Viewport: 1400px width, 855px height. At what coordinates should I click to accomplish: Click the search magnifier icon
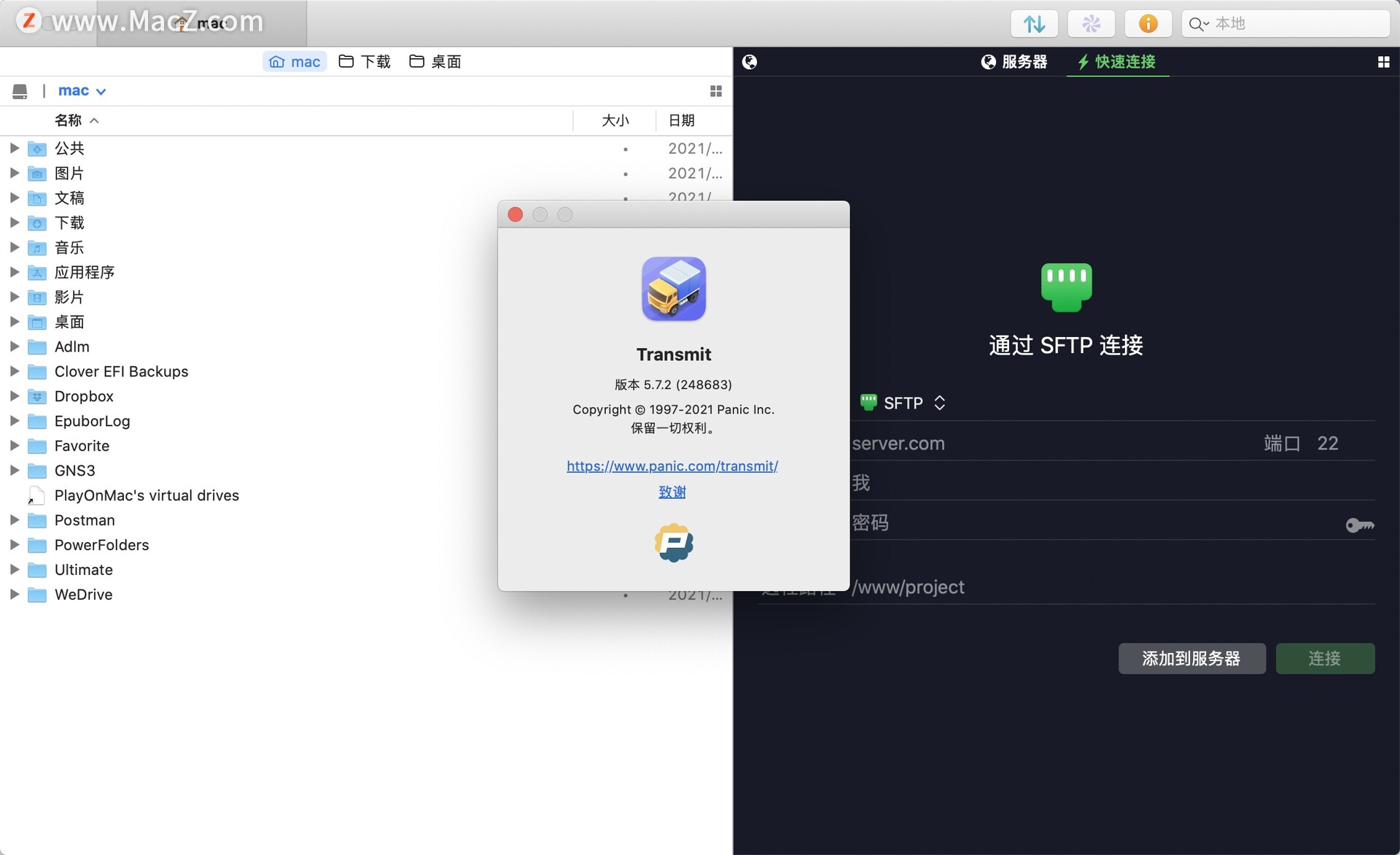[1197, 24]
